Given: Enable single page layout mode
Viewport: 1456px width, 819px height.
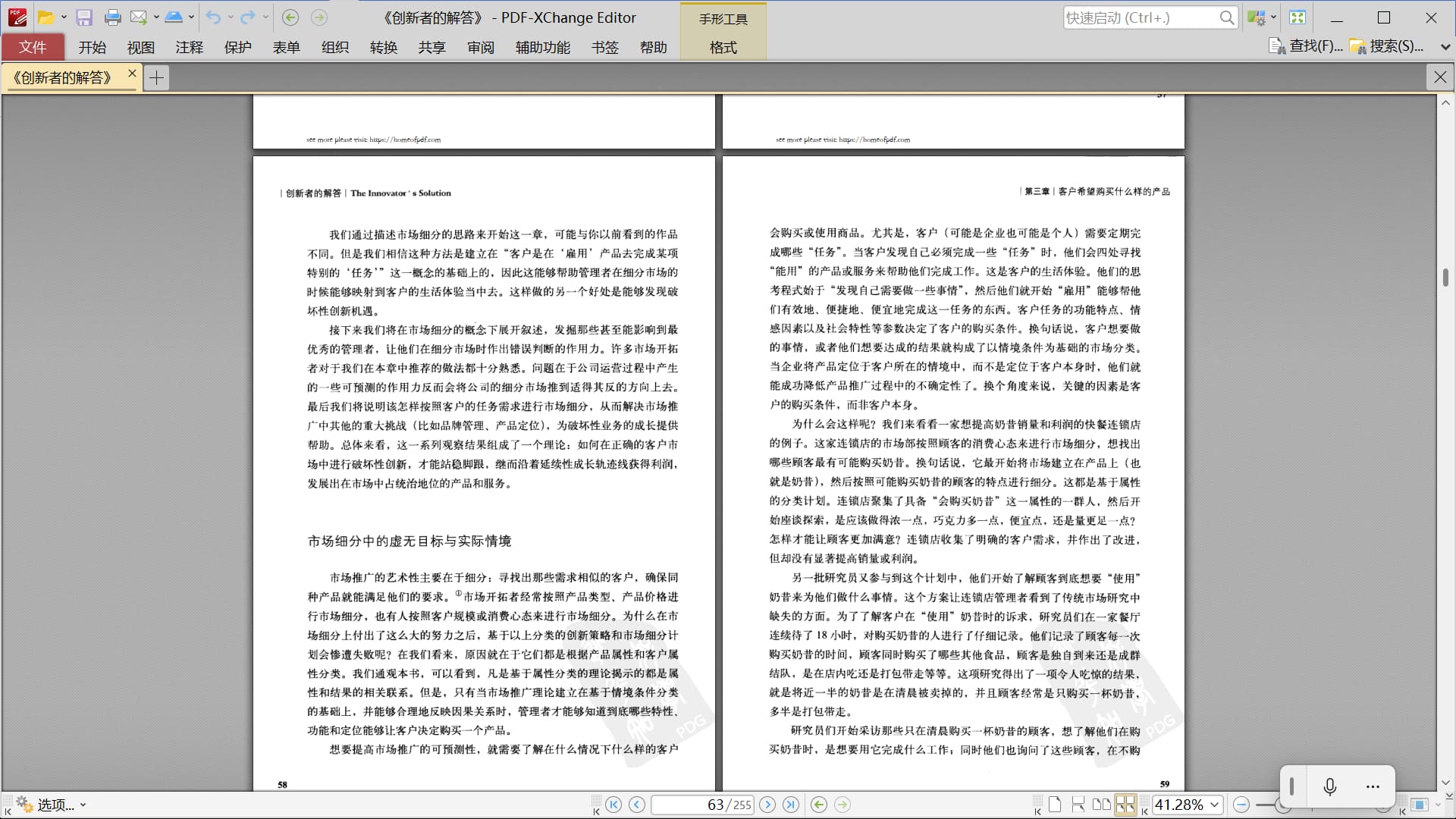Looking at the screenshot, I should (1055, 805).
